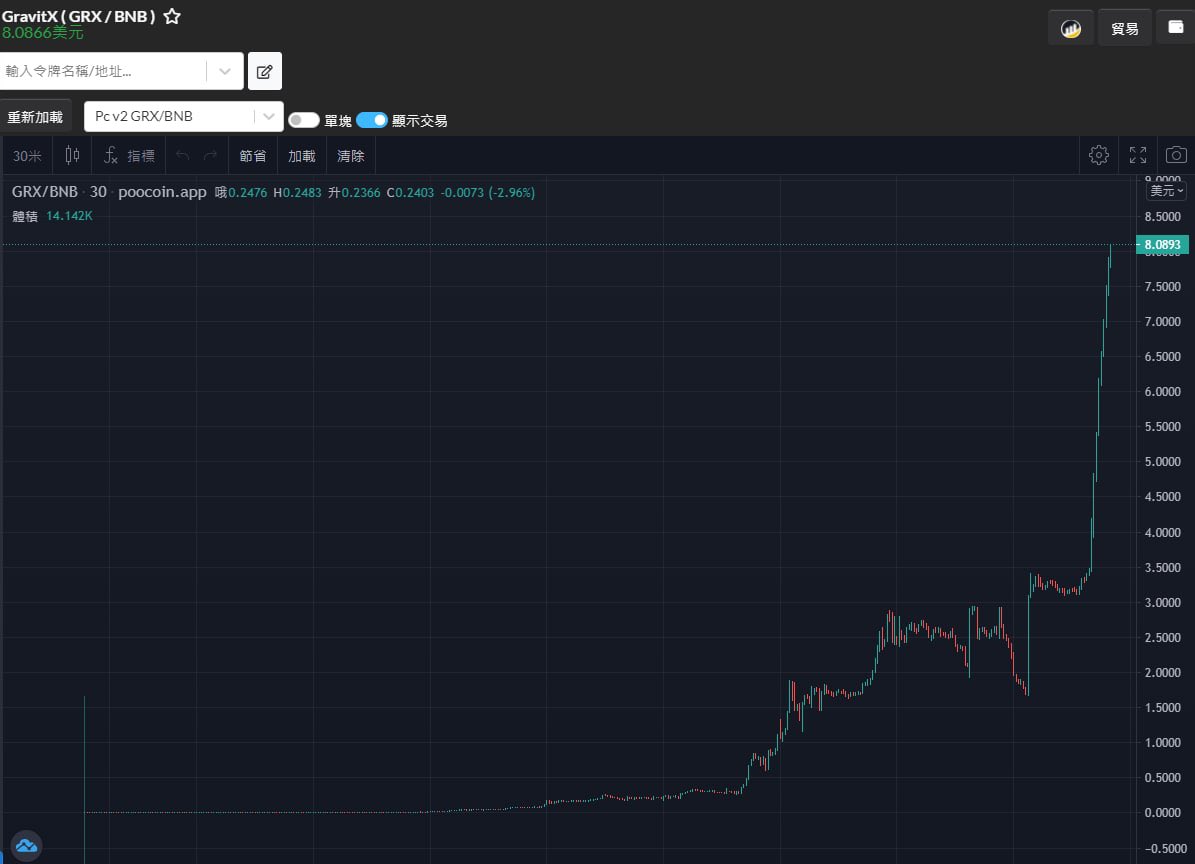This screenshot has width=1195, height=864.
Task: Type in the token name/address input field
Action: coord(100,70)
